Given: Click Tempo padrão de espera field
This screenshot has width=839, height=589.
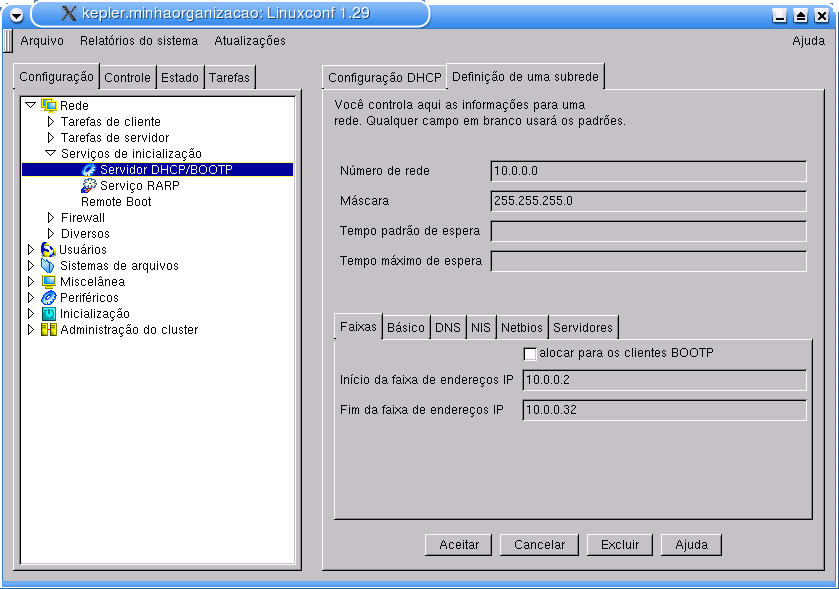Looking at the screenshot, I should coord(649,231).
